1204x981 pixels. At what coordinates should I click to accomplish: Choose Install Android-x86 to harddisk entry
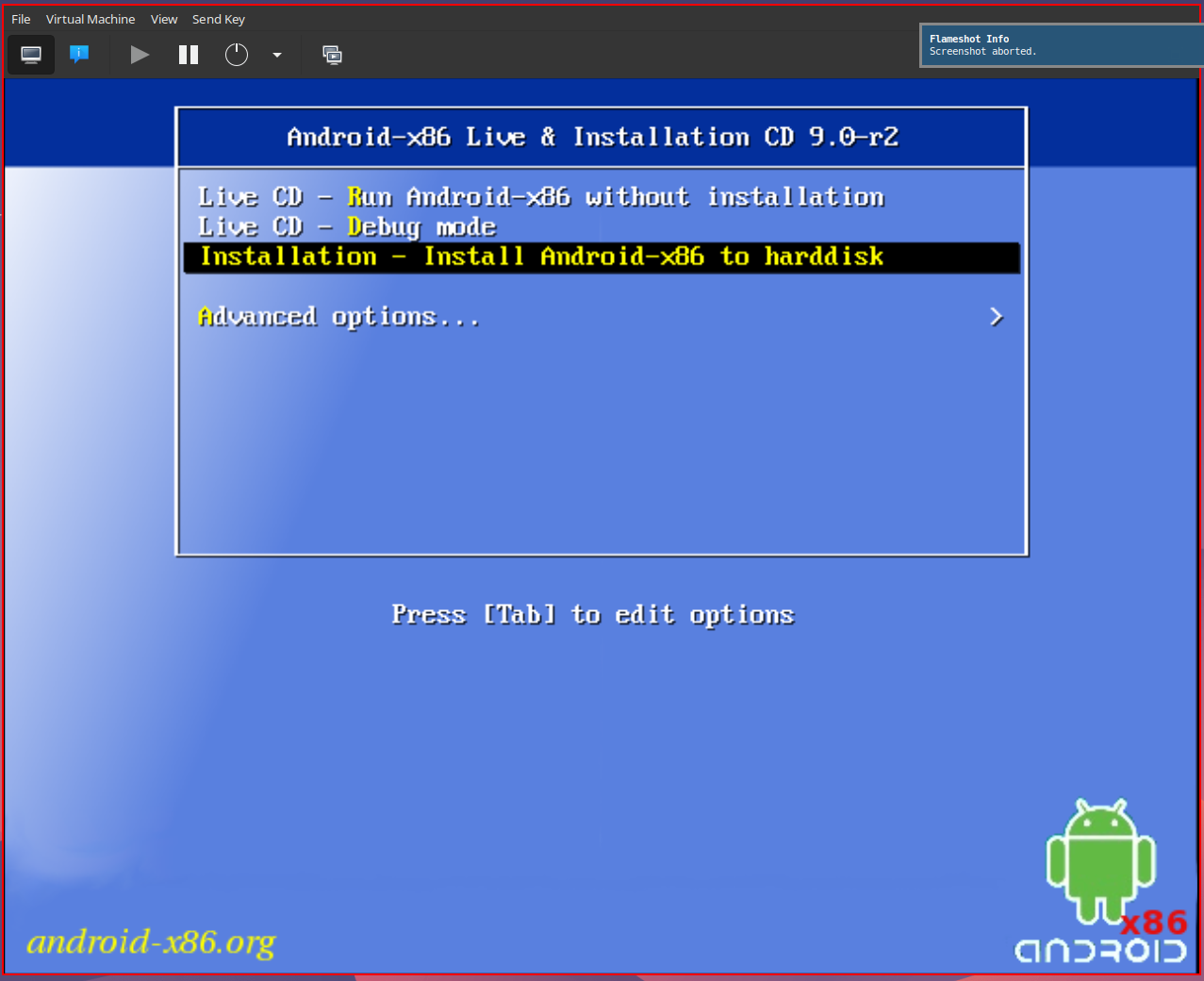[x=541, y=257]
